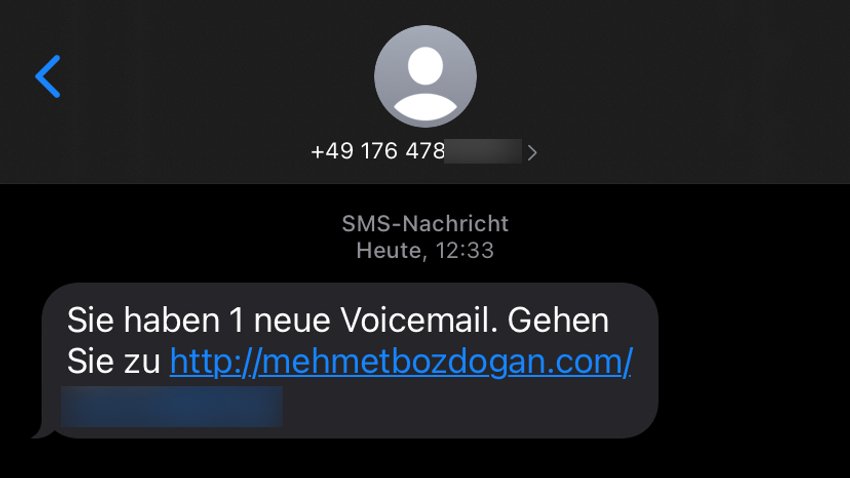Image resolution: width=850 pixels, height=478 pixels.
Task: Tap the blurred part of the phone number
Action: (x=483, y=151)
